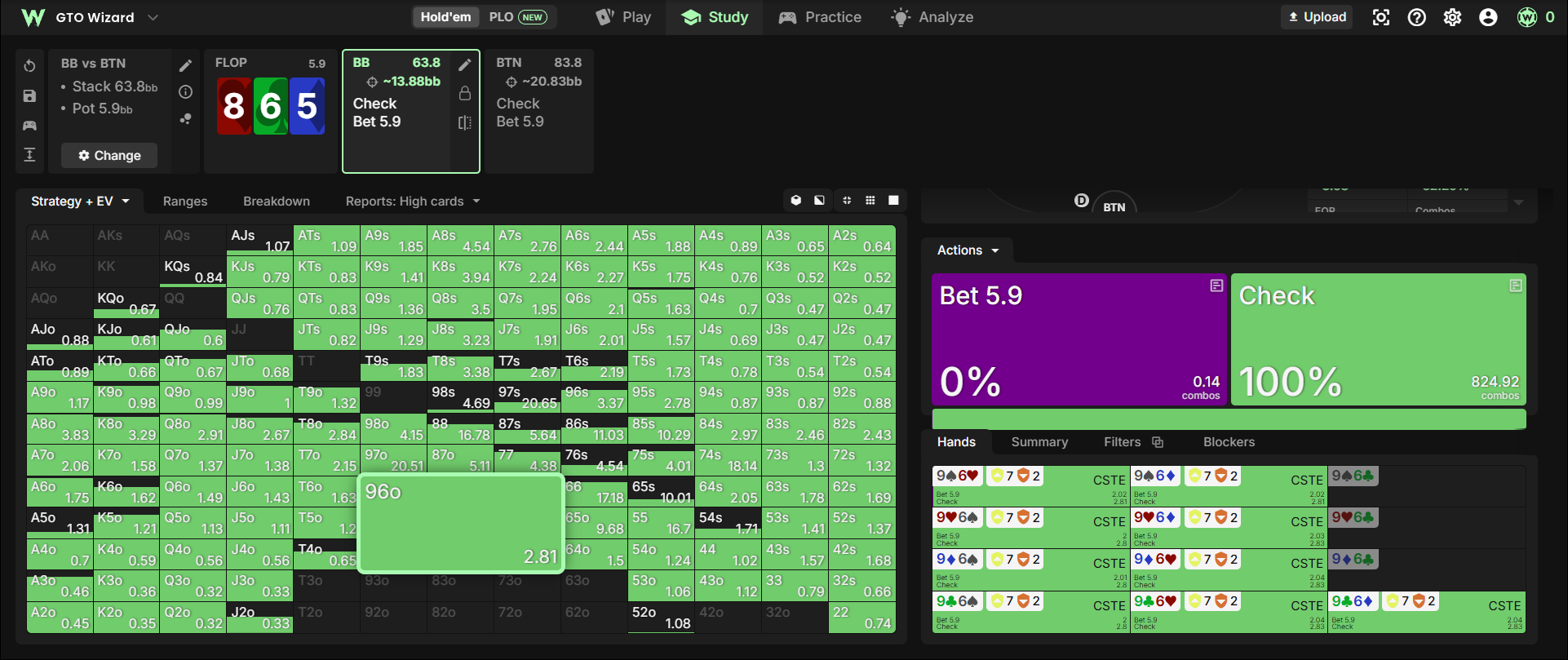Screen dimensions: 1568x660
Task: Open the Summary tab
Action: pos(1039,442)
